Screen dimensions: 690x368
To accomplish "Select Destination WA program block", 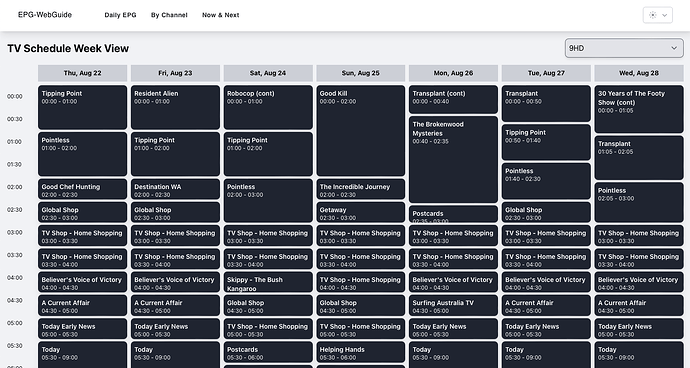I will click(175, 189).
